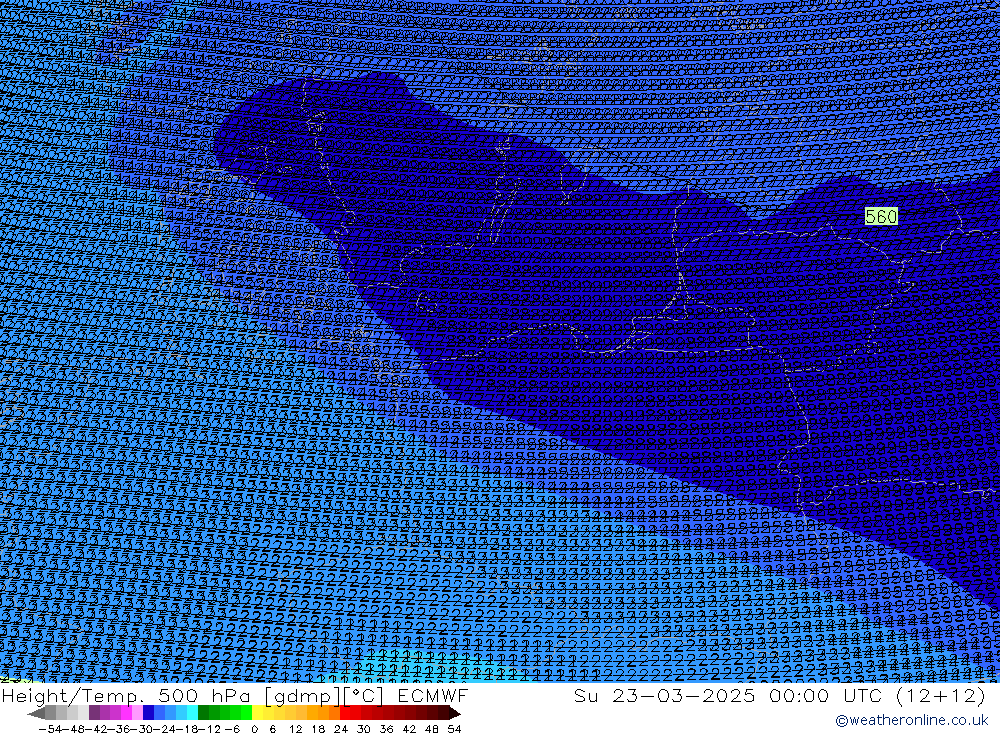Screen dimensions: 1000x733
Task: Pick the bright yellow swatch above 0
Action: pyautogui.click(x=257, y=713)
